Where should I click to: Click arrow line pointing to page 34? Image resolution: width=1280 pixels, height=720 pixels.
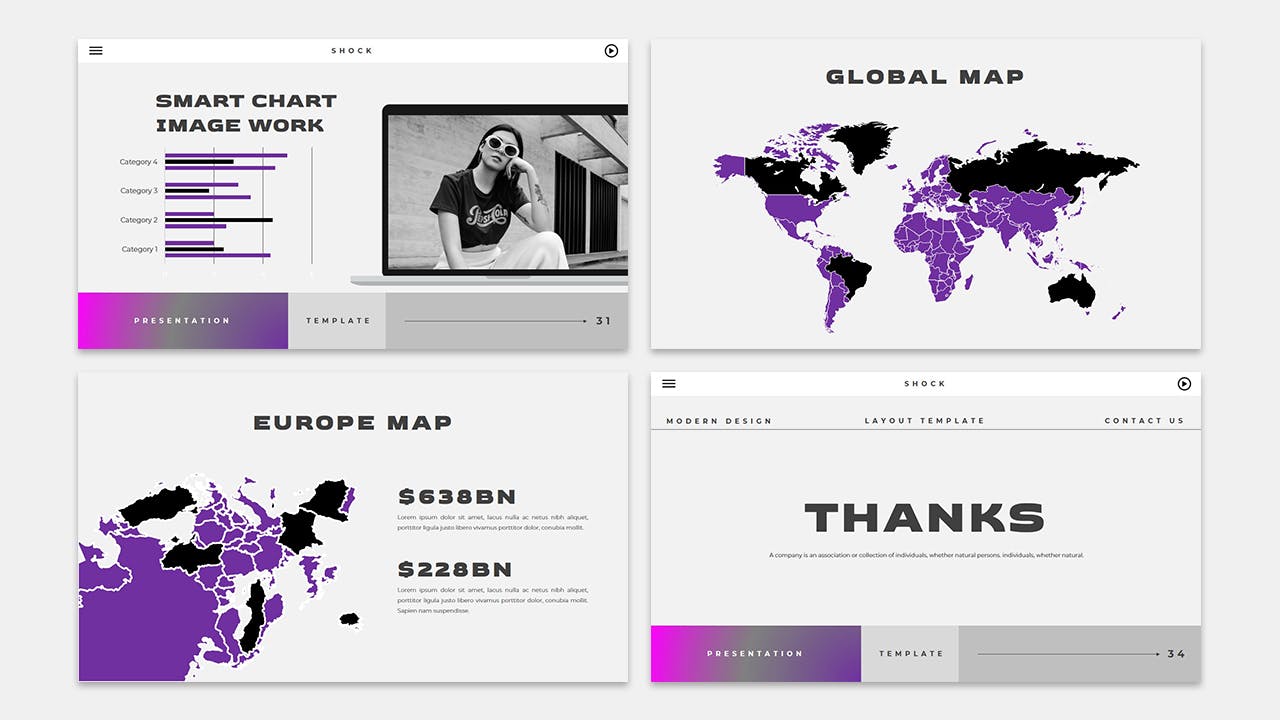[x=1068, y=654]
